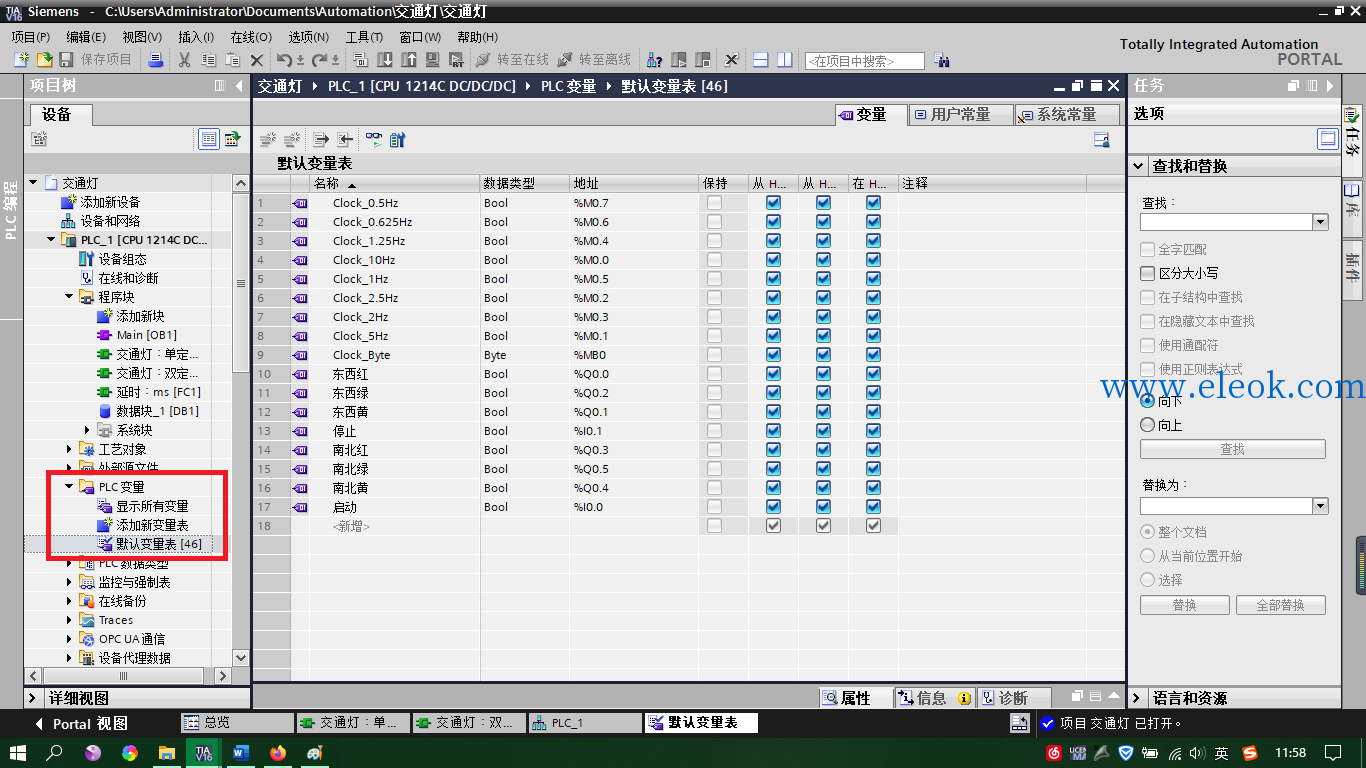Viewport: 1366px width, 768px height.
Task: Click the Open project toolbar icon
Action: click(44, 60)
